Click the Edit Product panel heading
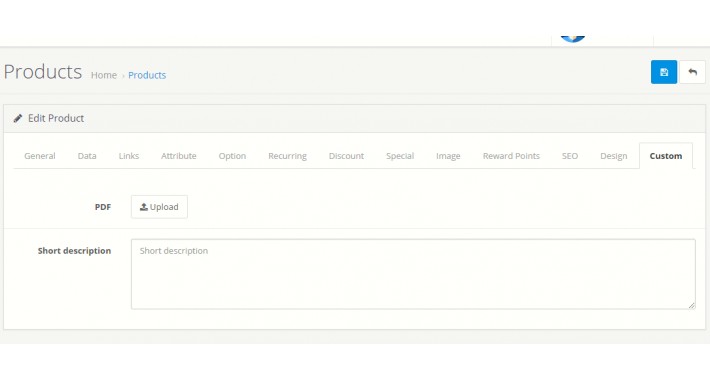Image resolution: width=710 pixels, height=380 pixels. point(56,118)
